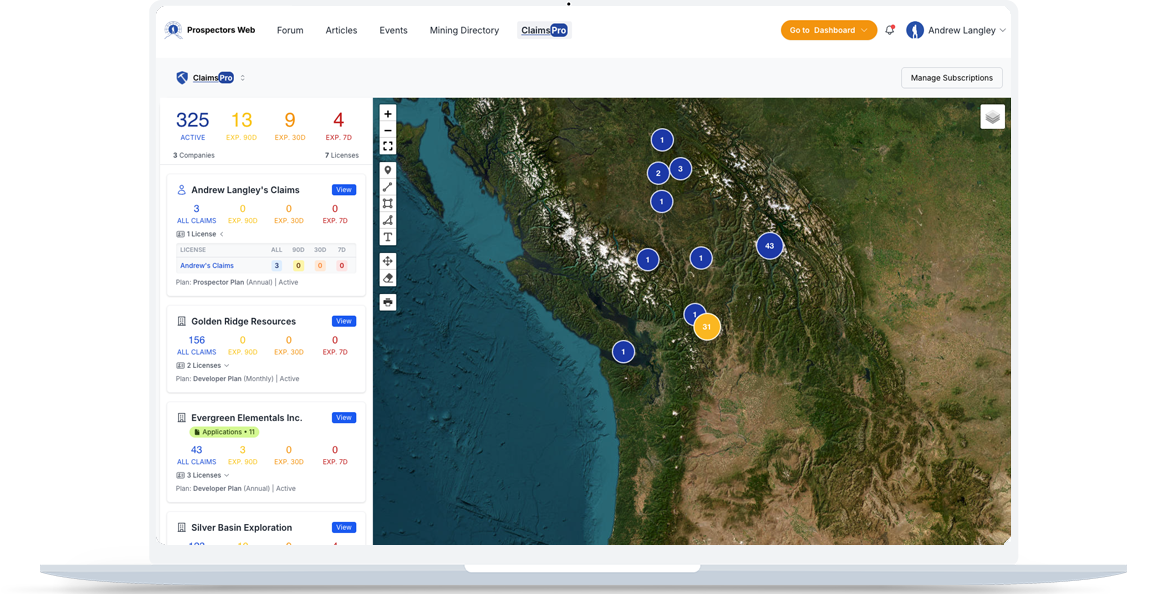This screenshot has height=594, width=1175.
Task: Select the map zoom in tool
Action: point(388,113)
